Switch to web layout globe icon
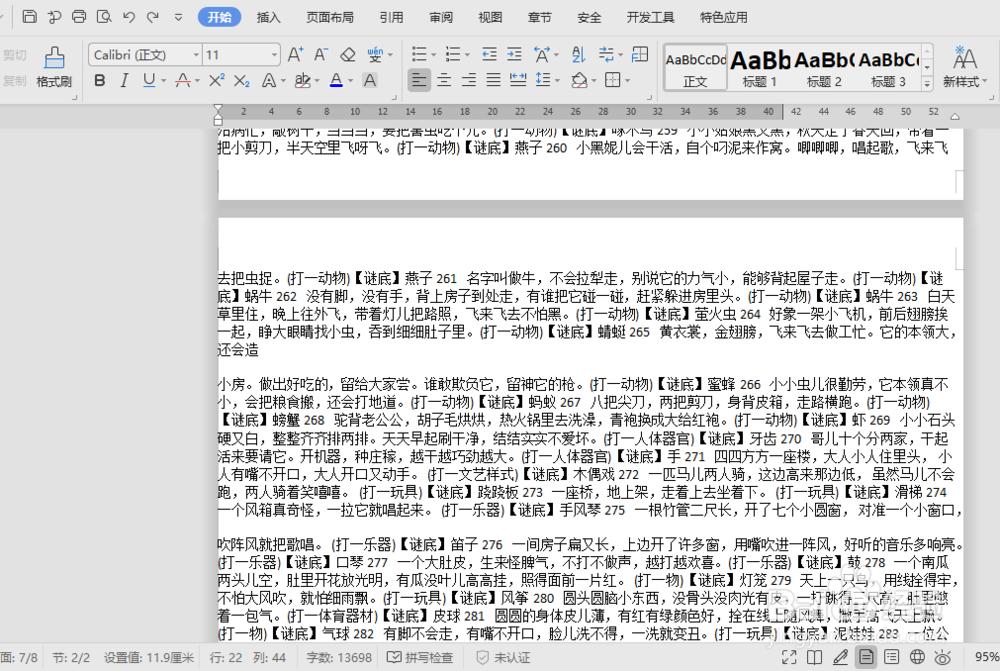This screenshot has height=671, width=1000. (917, 657)
